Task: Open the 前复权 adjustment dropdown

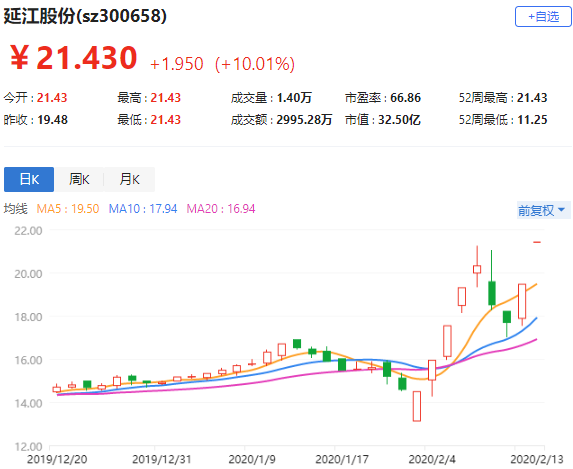Action: click(543, 210)
